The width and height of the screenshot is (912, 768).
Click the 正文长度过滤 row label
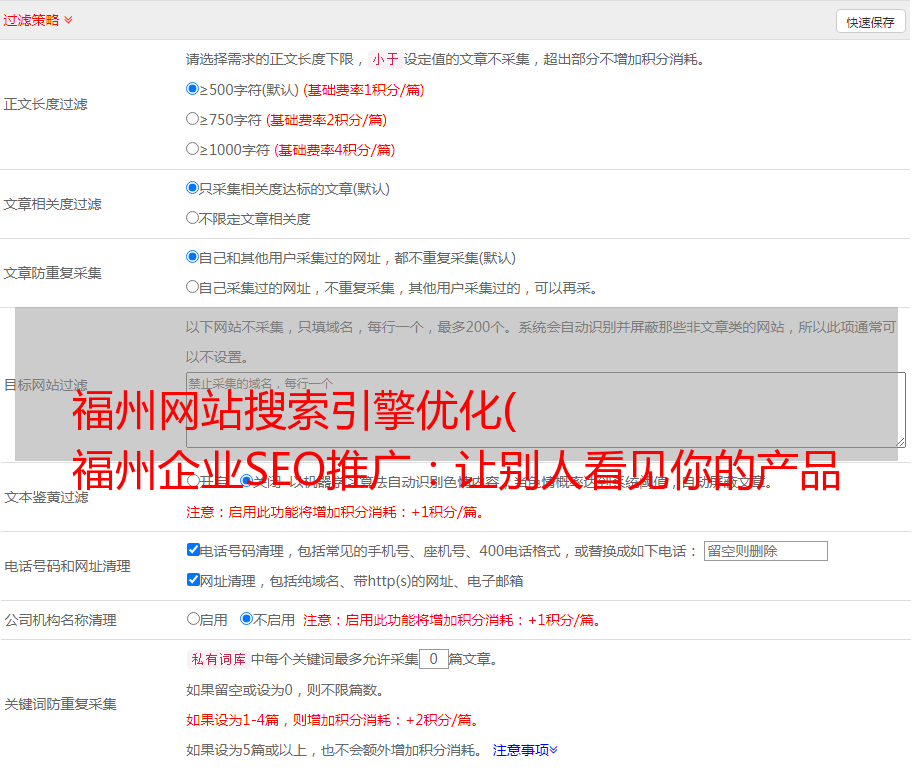pyautogui.click(x=45, y=104)
